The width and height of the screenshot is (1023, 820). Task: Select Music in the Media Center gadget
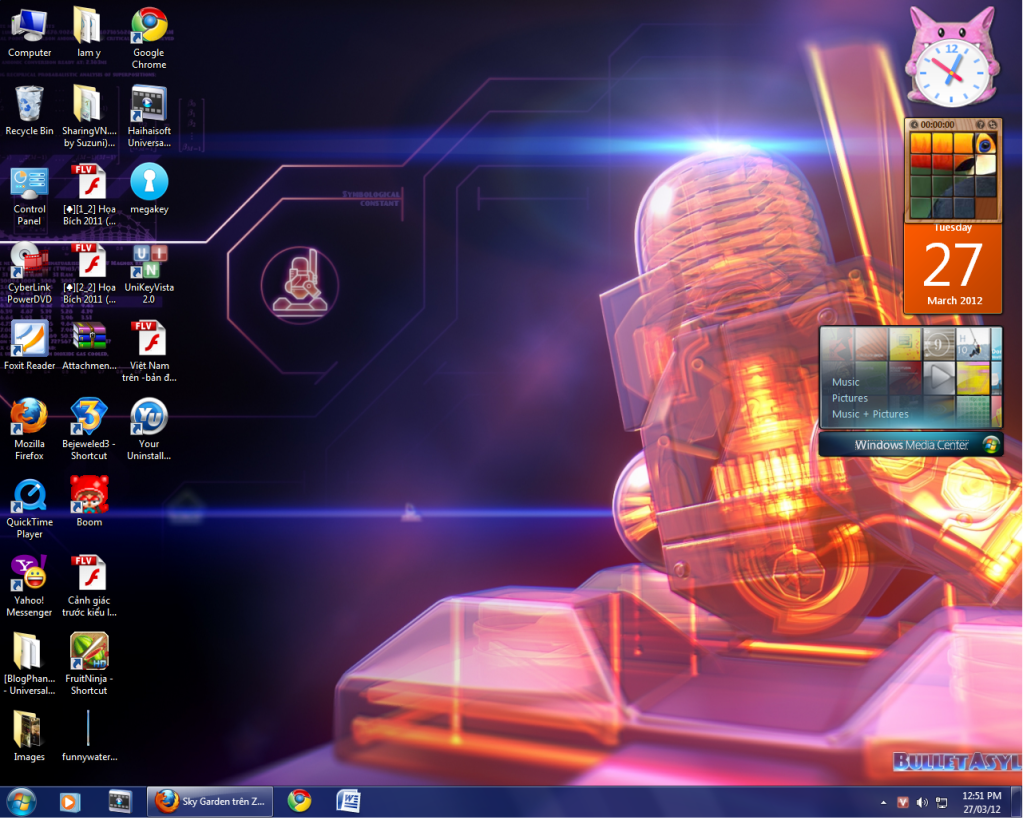(x=846, y=382)
